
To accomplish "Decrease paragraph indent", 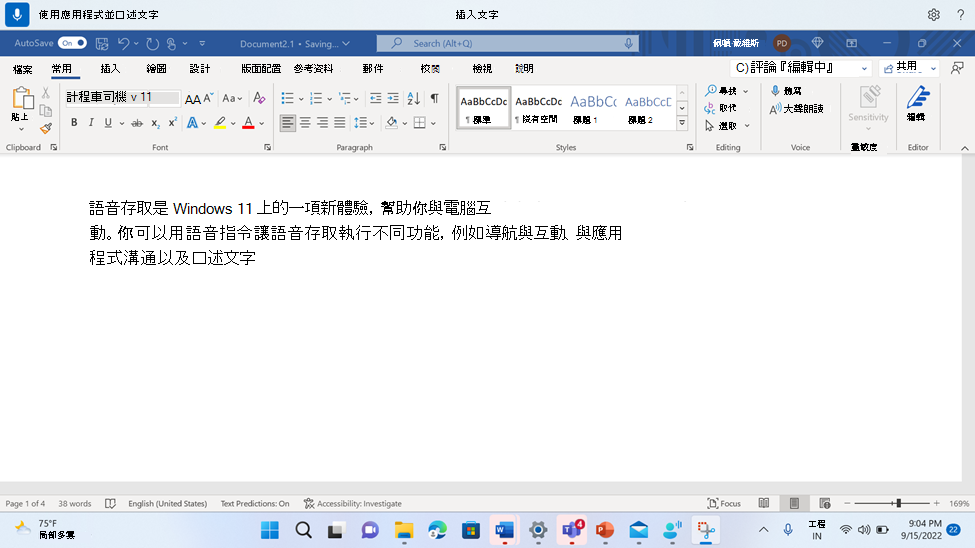I will (x=376, y=98).
